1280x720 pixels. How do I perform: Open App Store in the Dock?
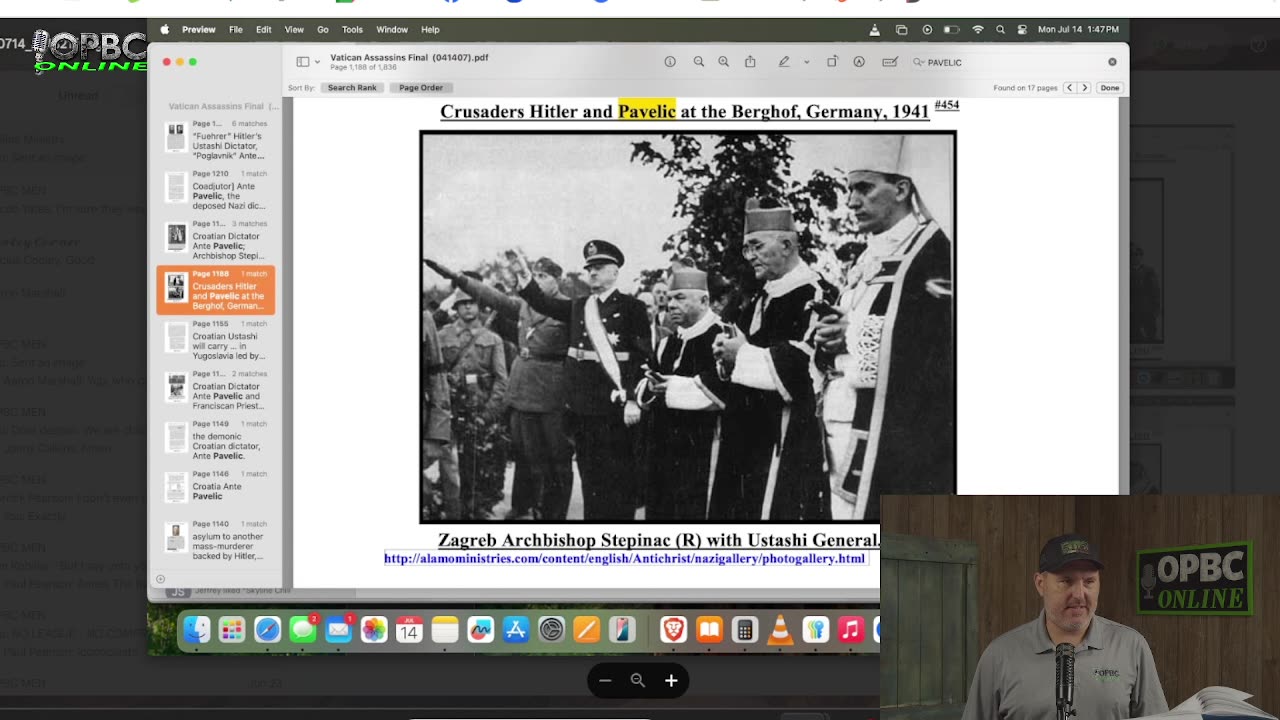click(x=516, y=629)
